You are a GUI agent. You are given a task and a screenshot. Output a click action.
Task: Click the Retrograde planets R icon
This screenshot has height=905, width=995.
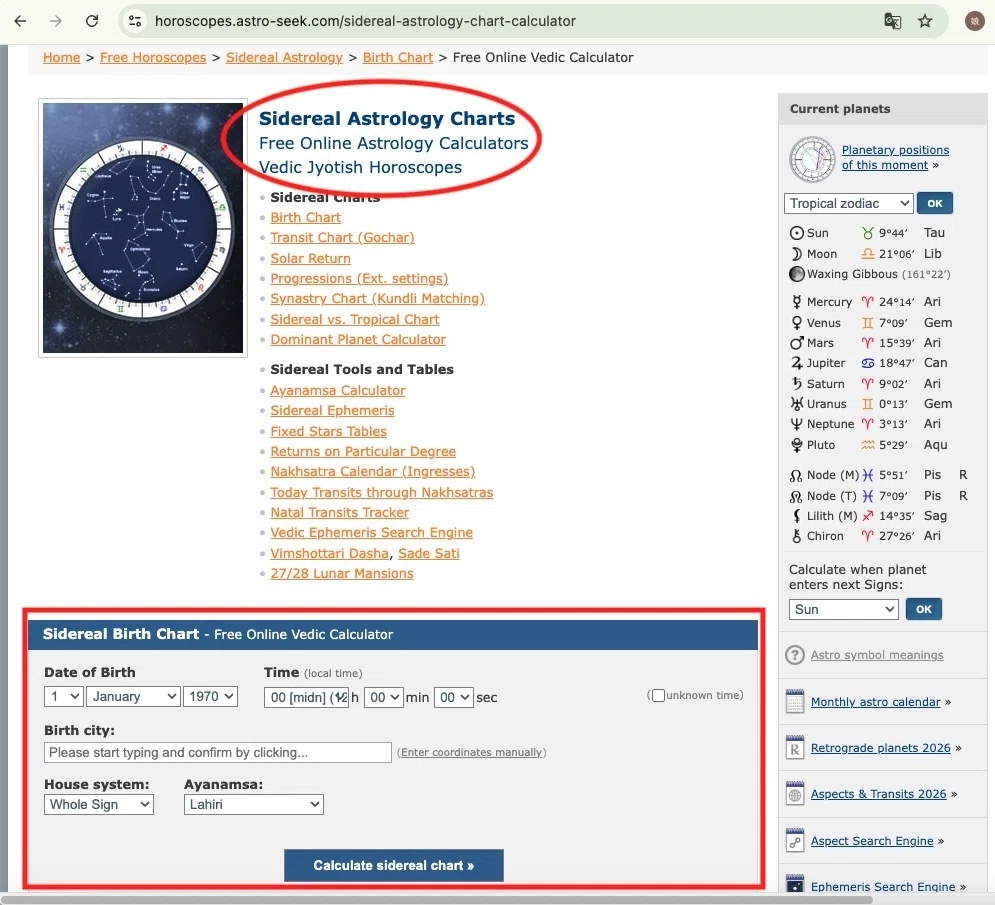(795, 748)
